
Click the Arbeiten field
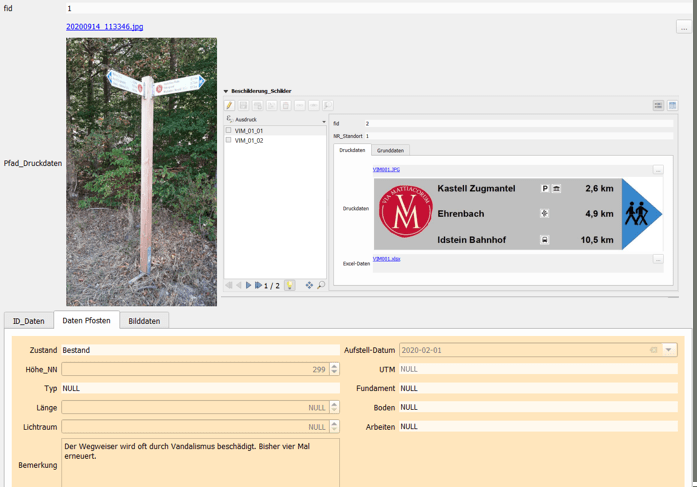click(538, 427)
